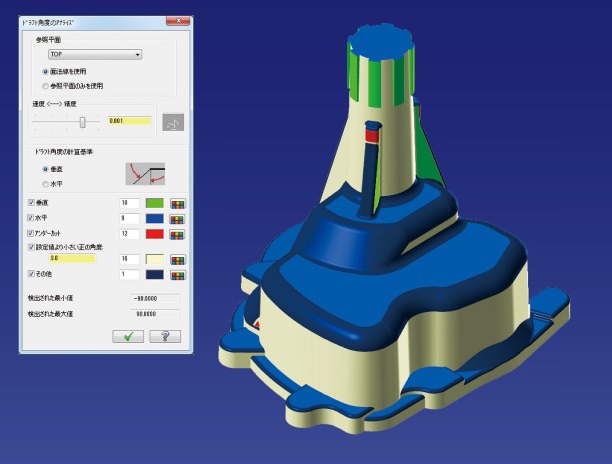This screenshot has width=612, height=464.
Task: Open color palette for 垂直 row
Action: [x=179, y=204]
